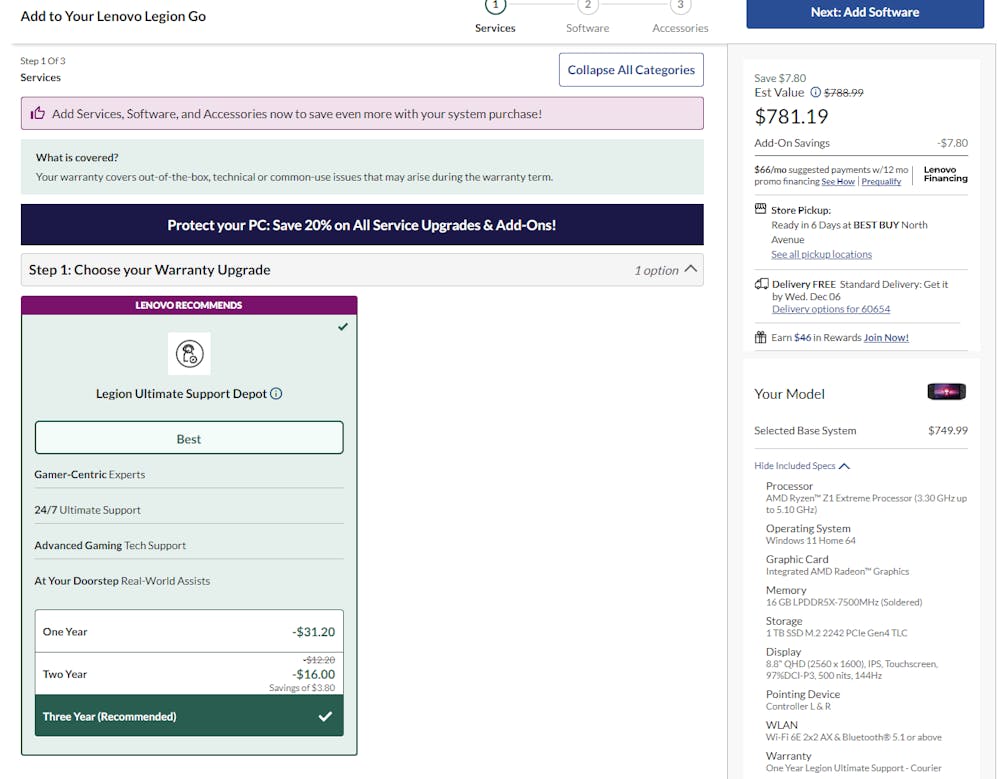The height and width of the screenshot is (779, 1000).
Task: Click the Next: Add Software button
Action: tap(865, 13)
